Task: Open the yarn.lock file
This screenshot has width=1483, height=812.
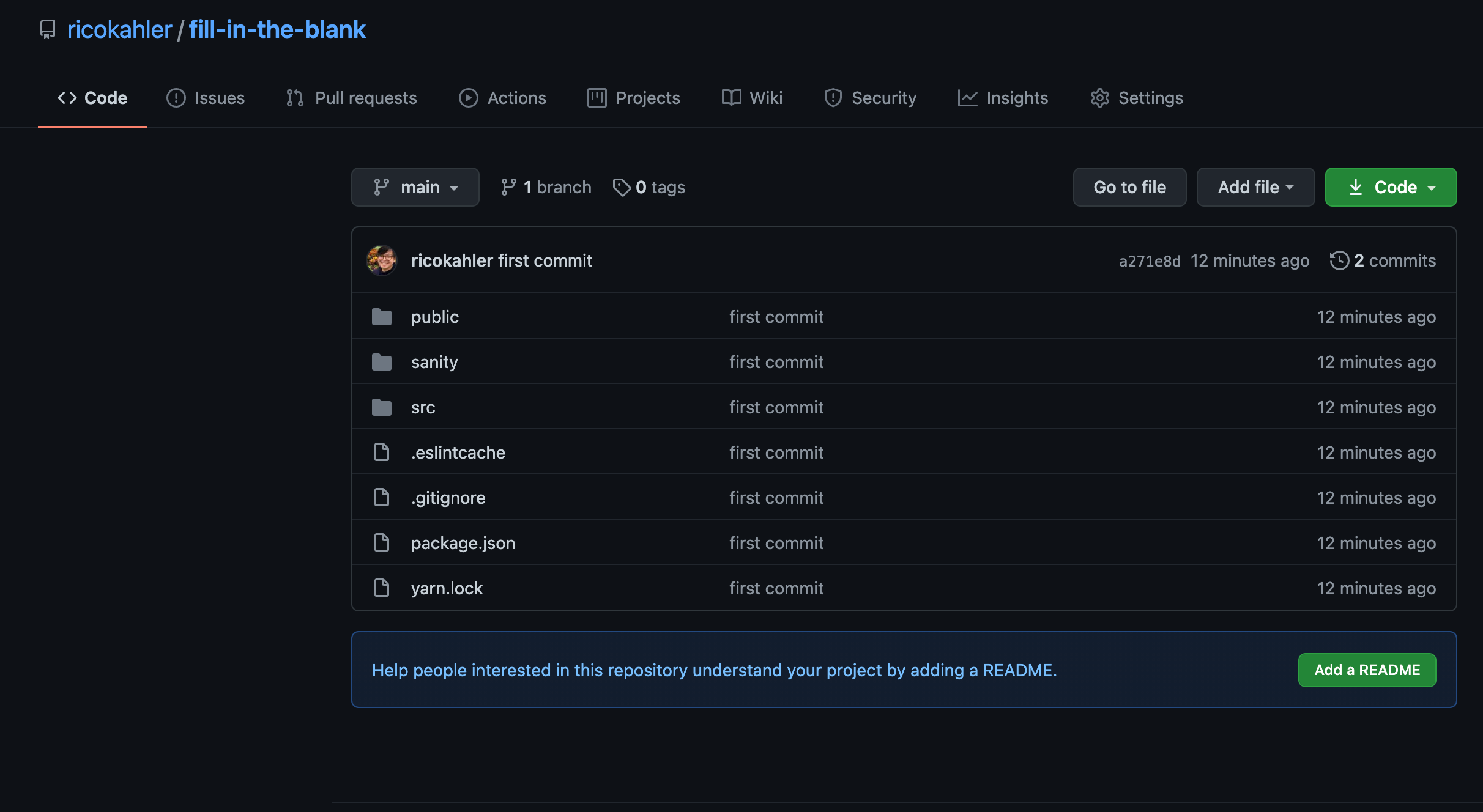Action: coord(447,588)
